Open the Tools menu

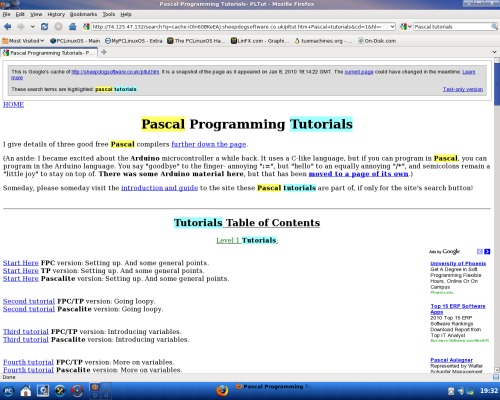pyautogui.click(x=109, y=14)
